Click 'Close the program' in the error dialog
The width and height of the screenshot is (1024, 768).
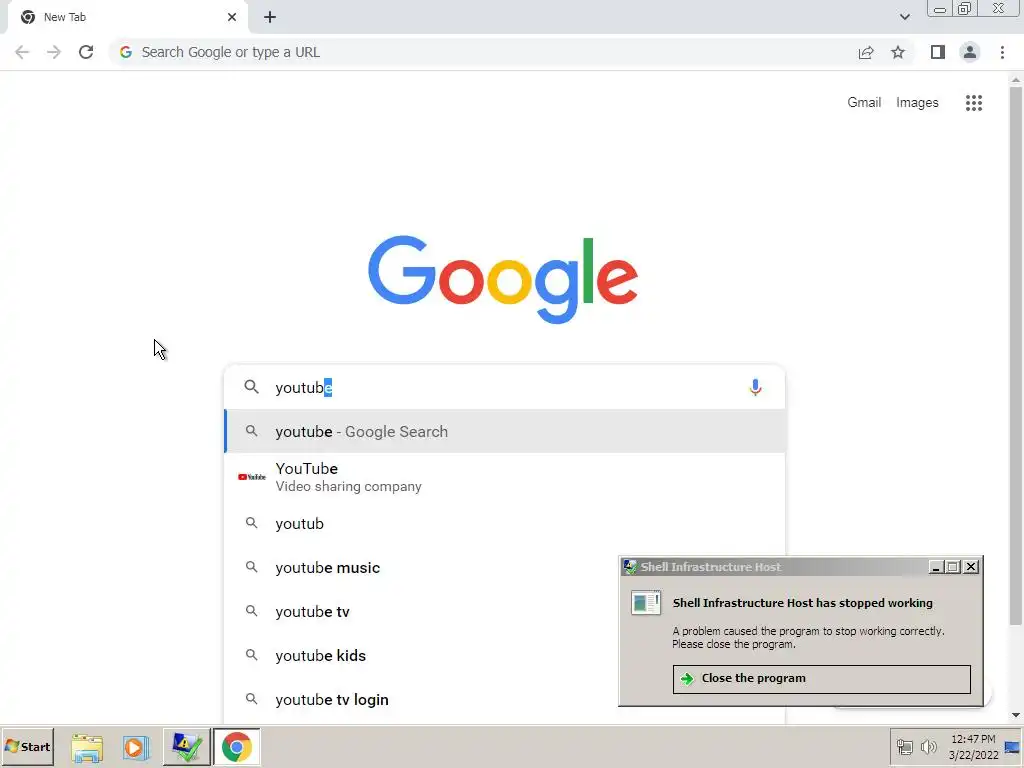822,679
